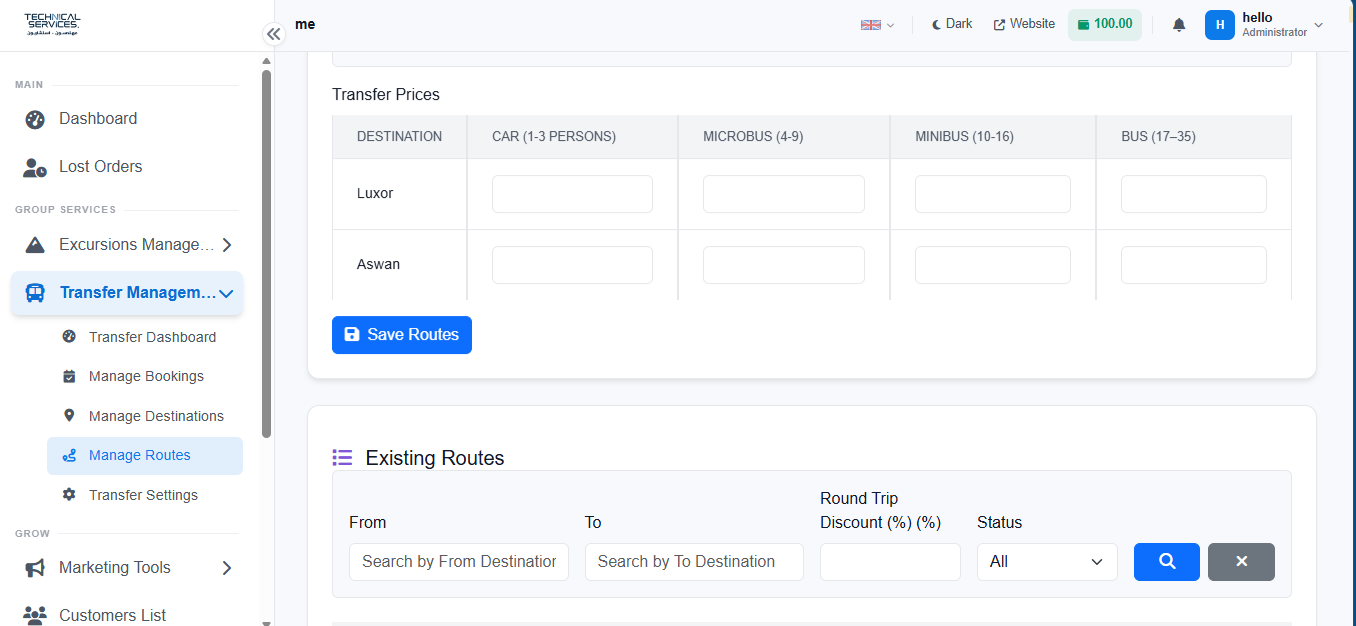Open Customers List menu item

pyautogui.click(x=127, y=615)
